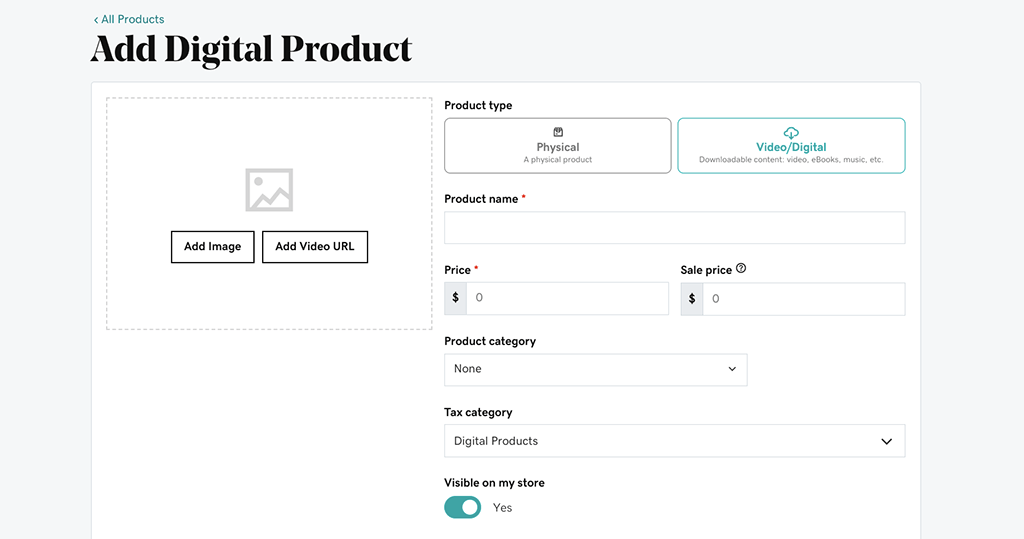Screen dimensions: 1024x539
Task: Focus the Product name text field
Action: 674,228
